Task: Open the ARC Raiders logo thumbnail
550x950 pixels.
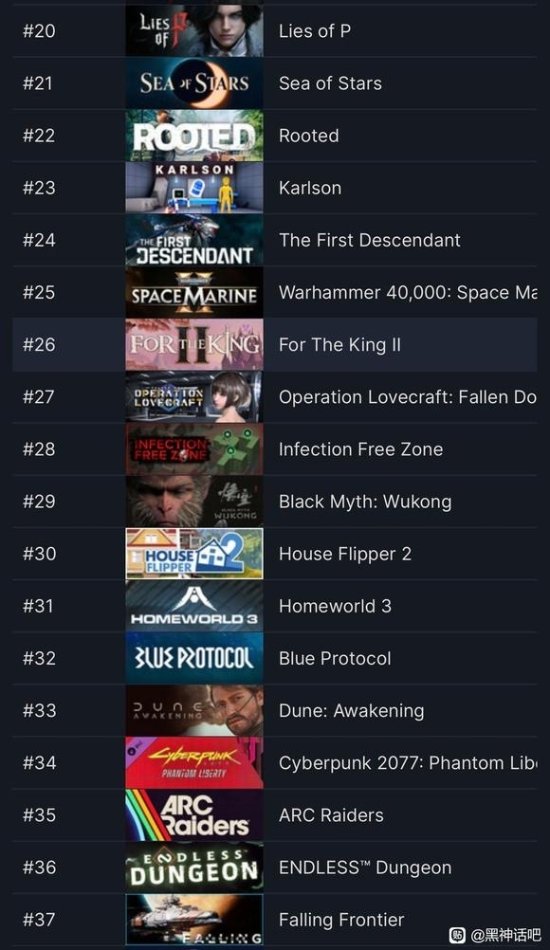Action: [194, 815]
